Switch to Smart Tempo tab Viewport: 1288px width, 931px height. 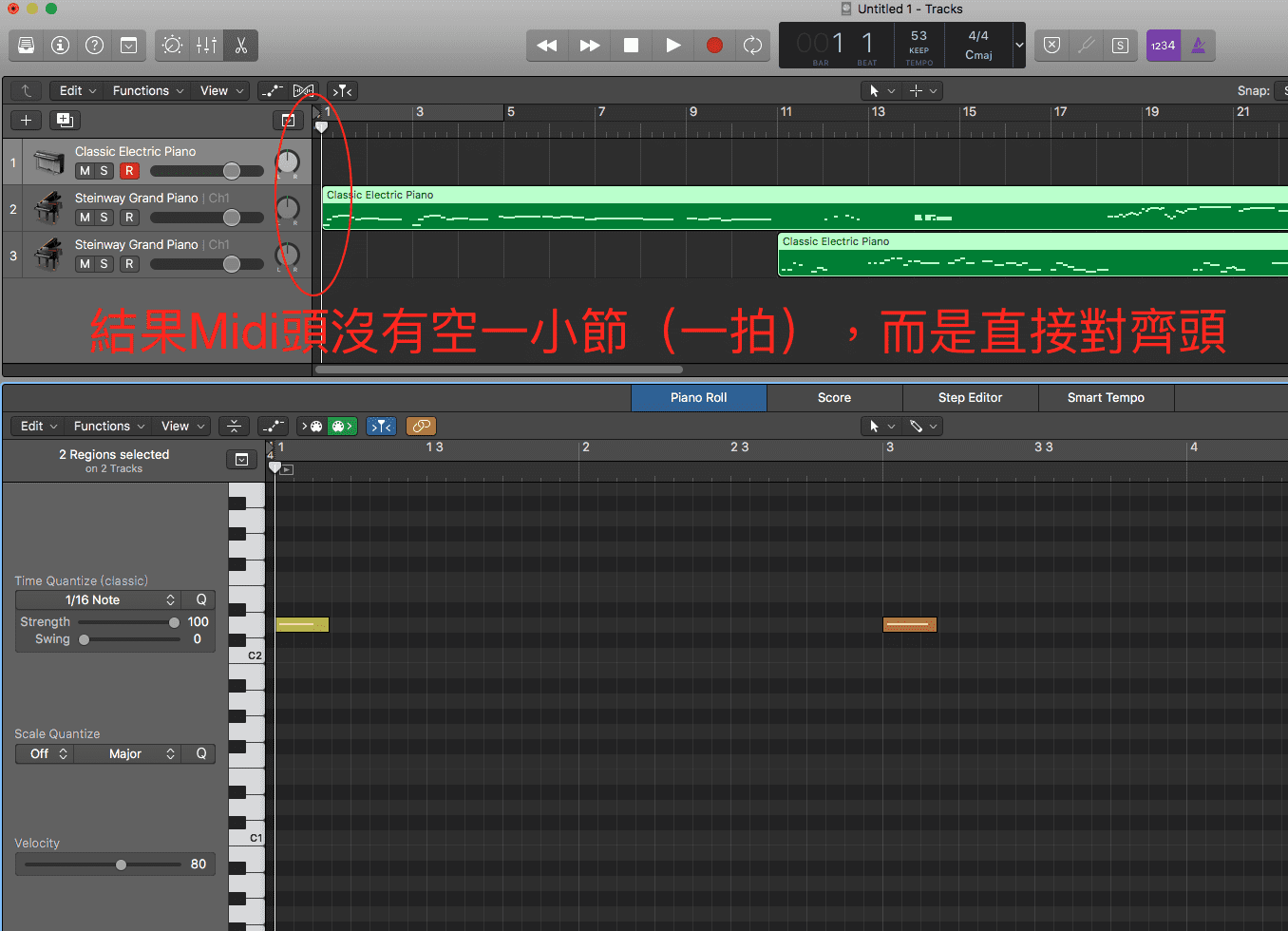[x=1106, y=397]
